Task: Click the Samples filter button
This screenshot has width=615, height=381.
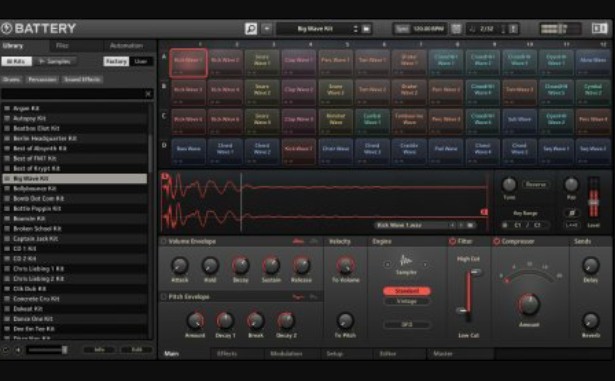Action: [x=55, y=61]
